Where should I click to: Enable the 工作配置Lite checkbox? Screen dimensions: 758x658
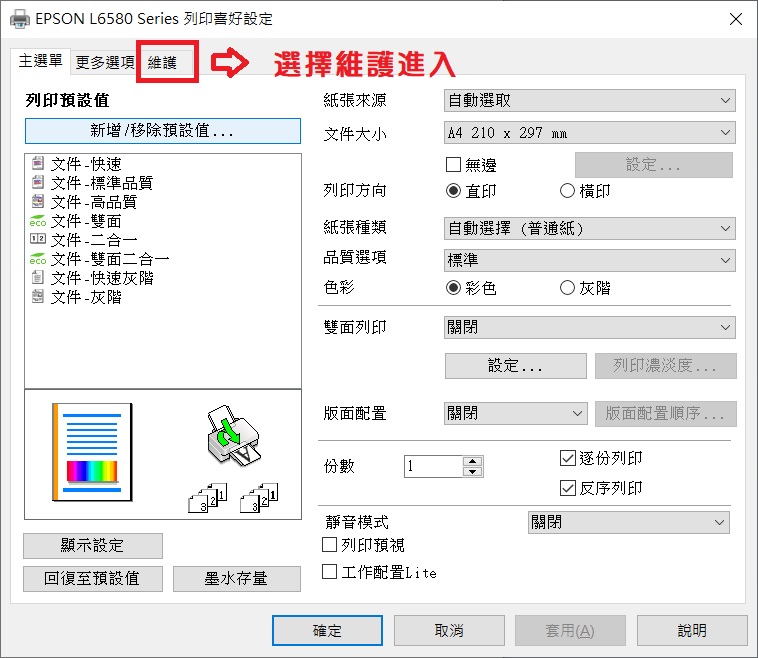tap(330, 571)
